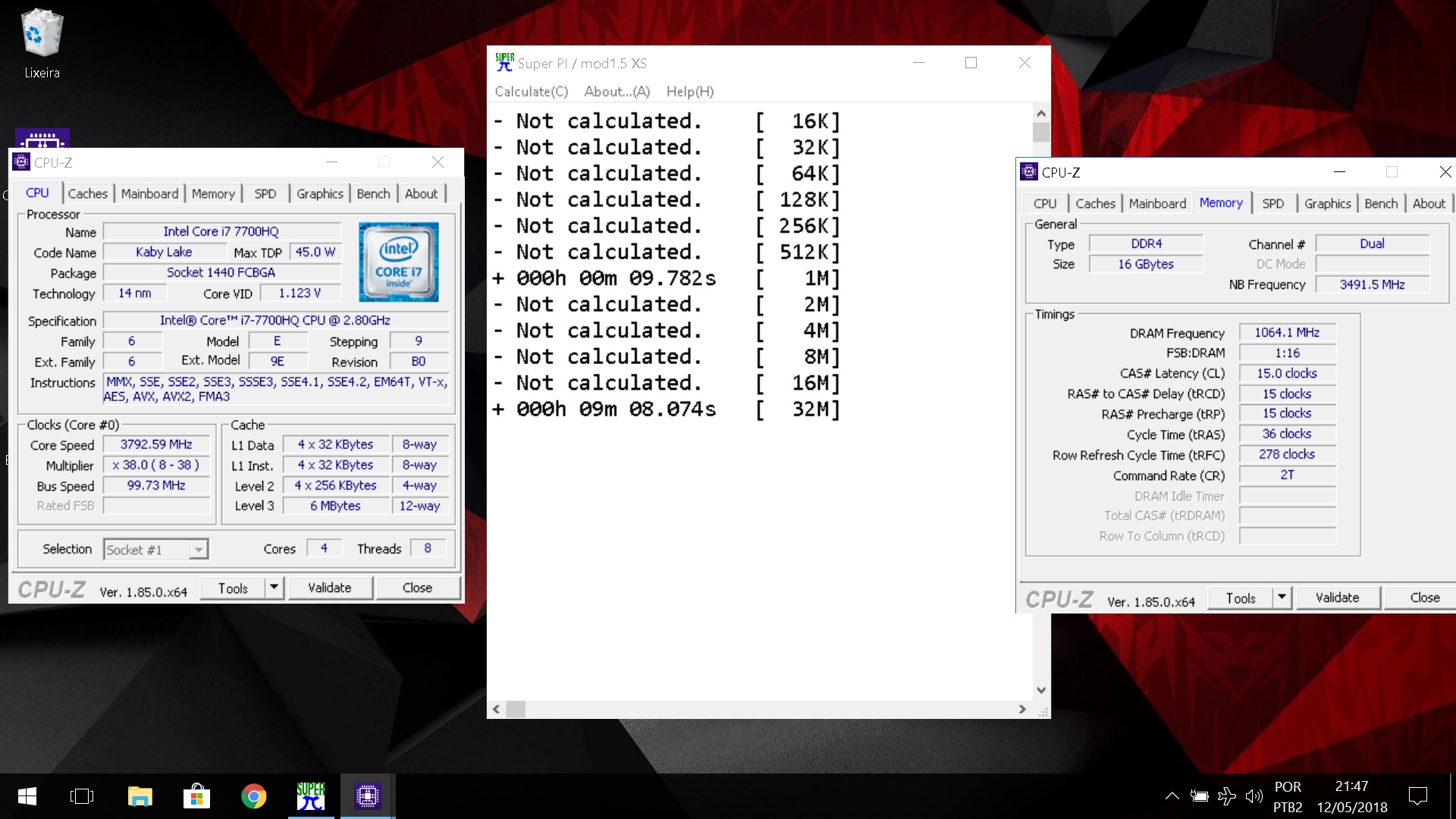Select the CPU tab in left CPU-Z
The width and height of the screenshot is (1456, 819).
click(37, 193)
